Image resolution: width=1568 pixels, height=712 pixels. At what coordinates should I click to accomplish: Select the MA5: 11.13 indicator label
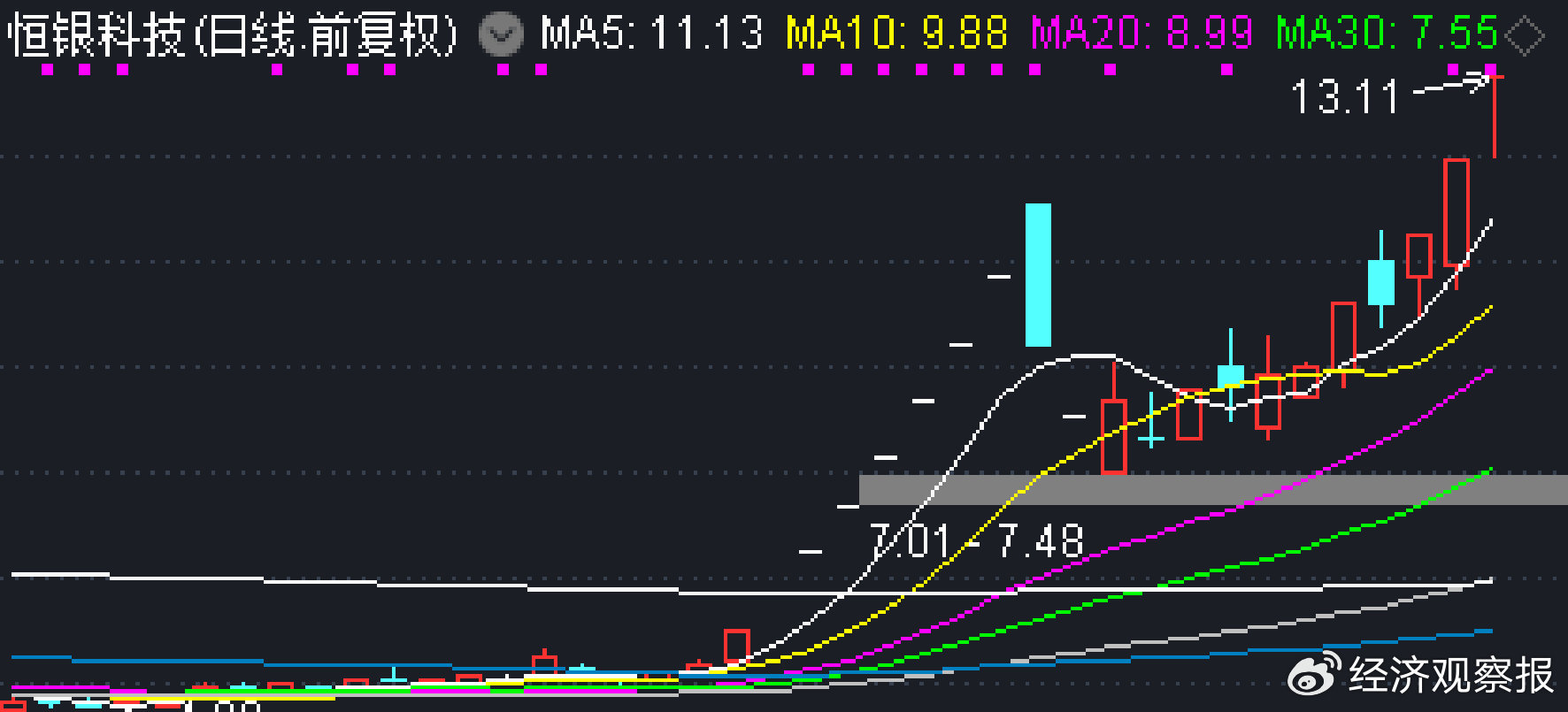[x=651, y=34]
